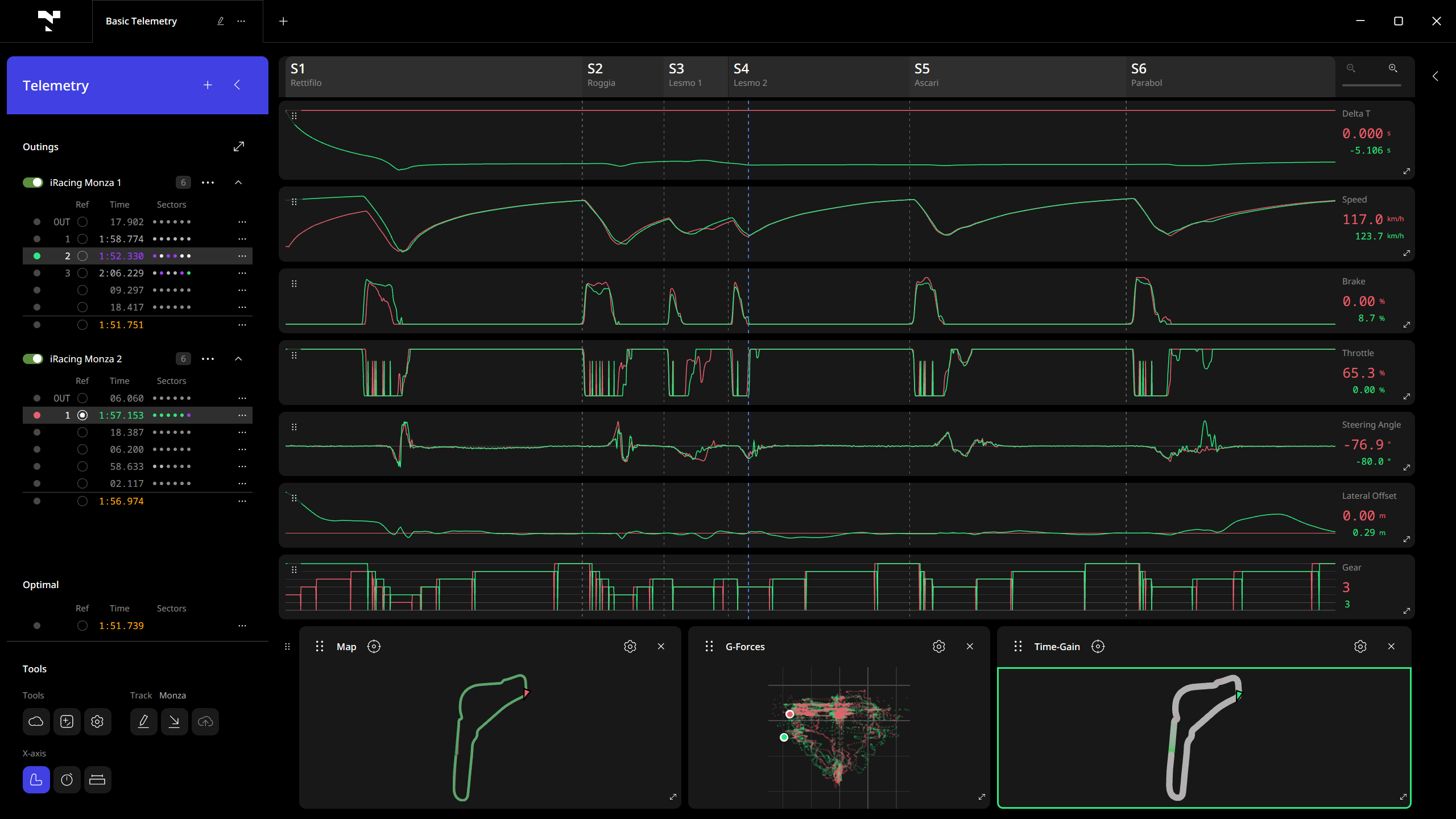The width and height of the screenshot is (1456, 819).
Task: Jump to sector S4 Lesmo 2
Action: [818, 76]
